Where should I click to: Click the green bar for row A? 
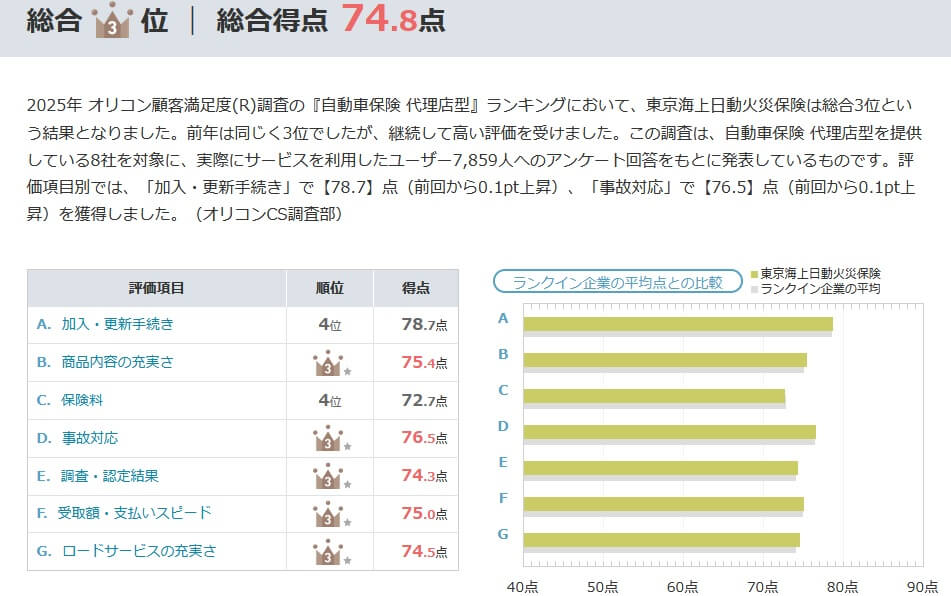677,323
